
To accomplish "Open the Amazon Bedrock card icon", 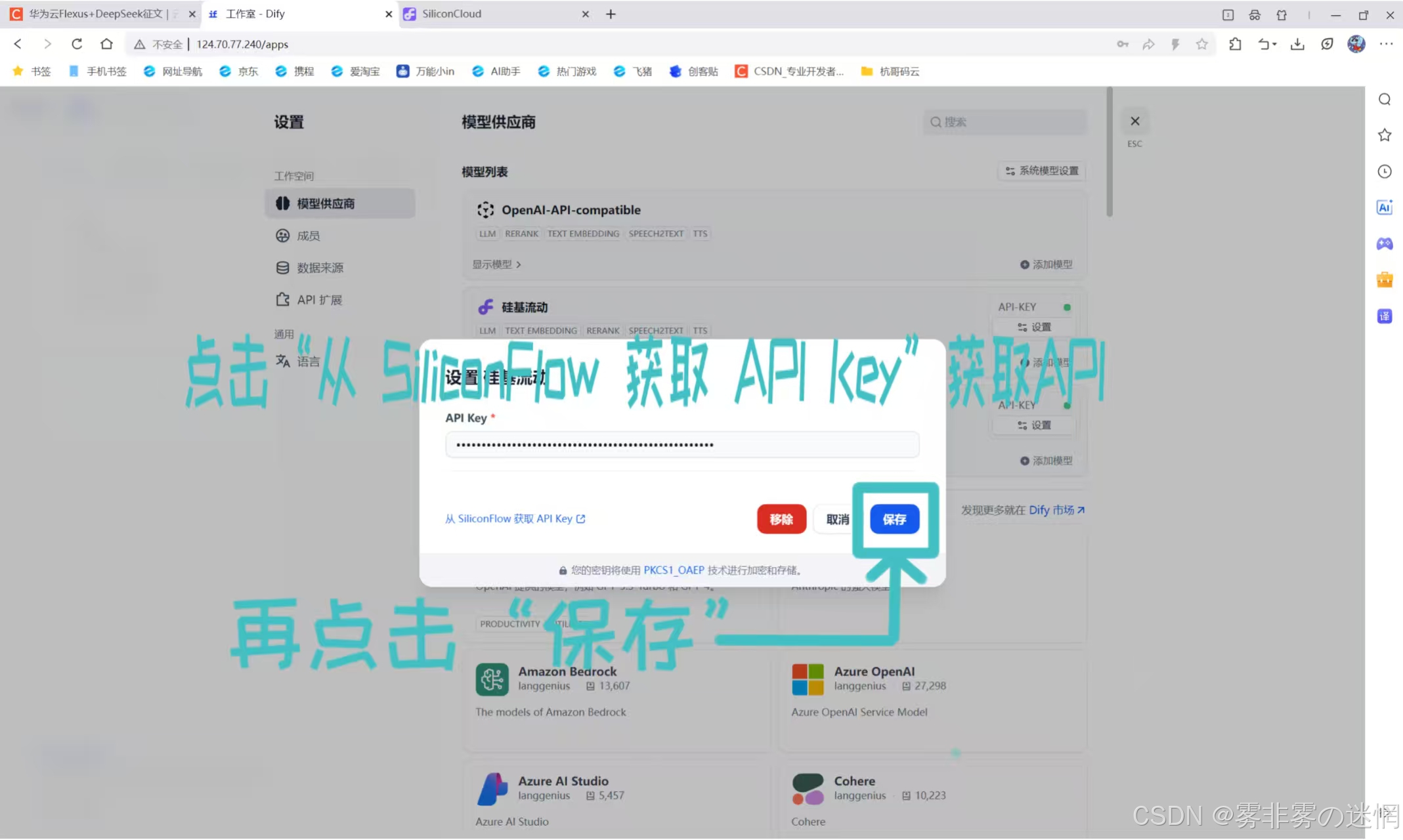I will (492, 679).
